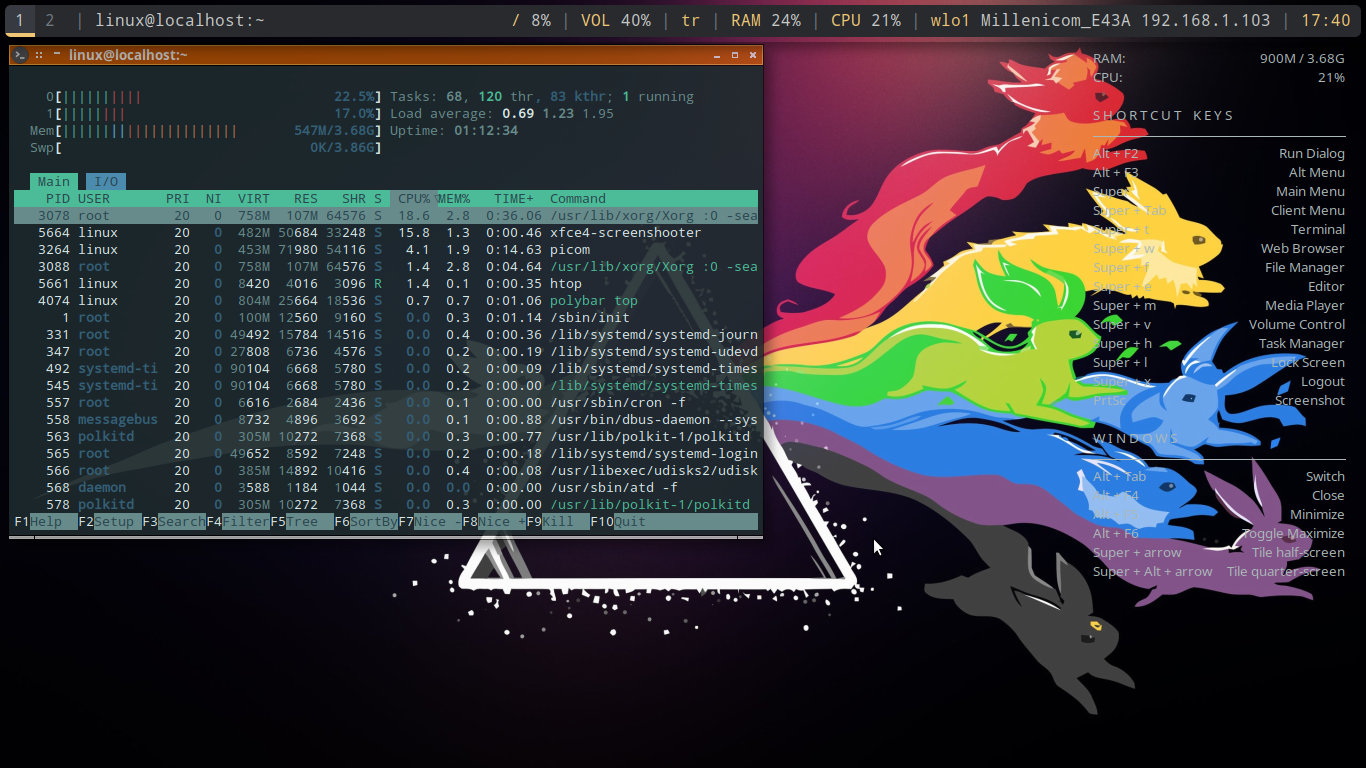Select the /usr/sbin/cron -f process row

[386, 402]
